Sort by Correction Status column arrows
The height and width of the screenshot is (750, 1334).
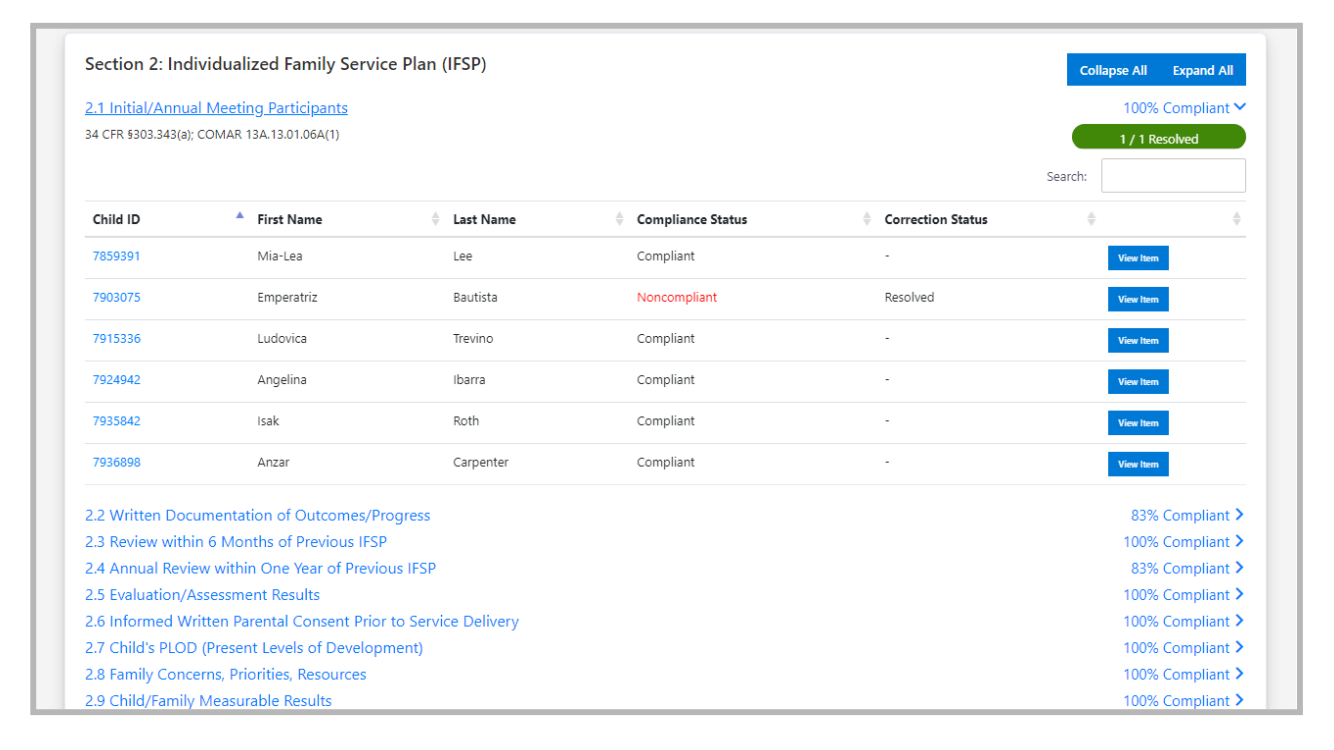tap(1091, 219)
